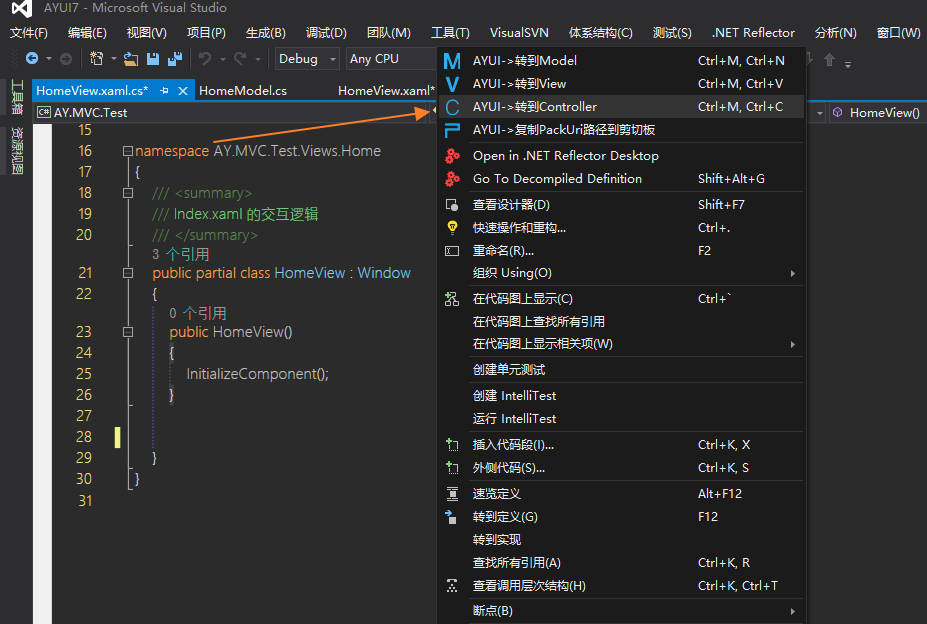Click the lightbulb quick actions icon

(452, 228)
